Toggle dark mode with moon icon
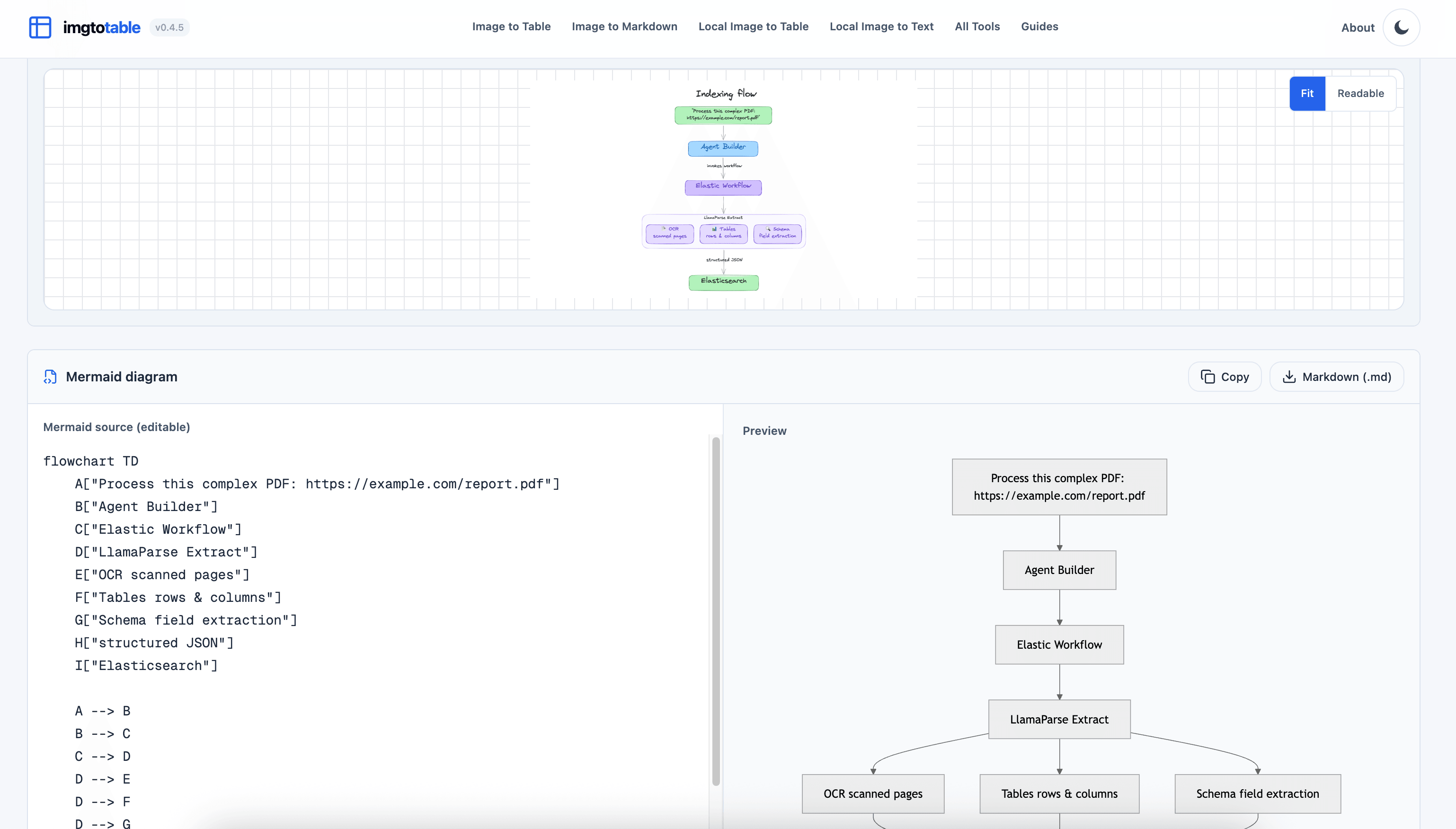The height and width of the screenshot is (829, 1456). click(1402, 27)
